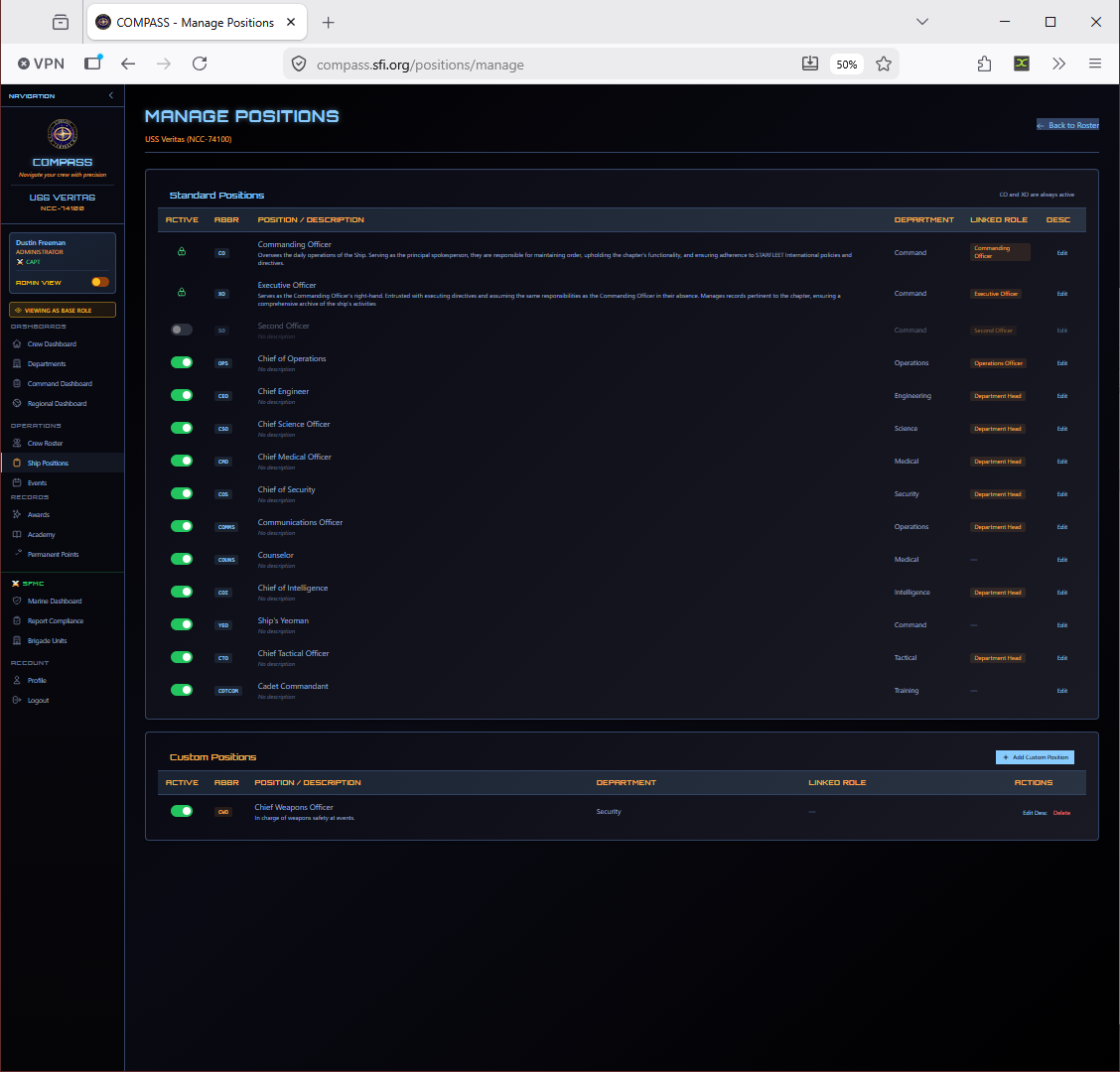The height and width of the screenshot is (1072, 1120).
Task: Open the browser extensions puzzle icon
Action: [984, 65]
